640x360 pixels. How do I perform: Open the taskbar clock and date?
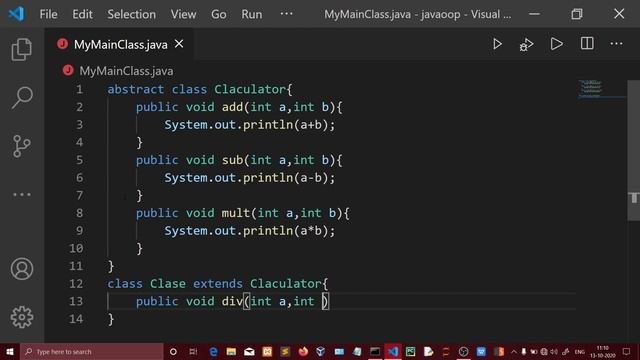[x=603, y=351]
